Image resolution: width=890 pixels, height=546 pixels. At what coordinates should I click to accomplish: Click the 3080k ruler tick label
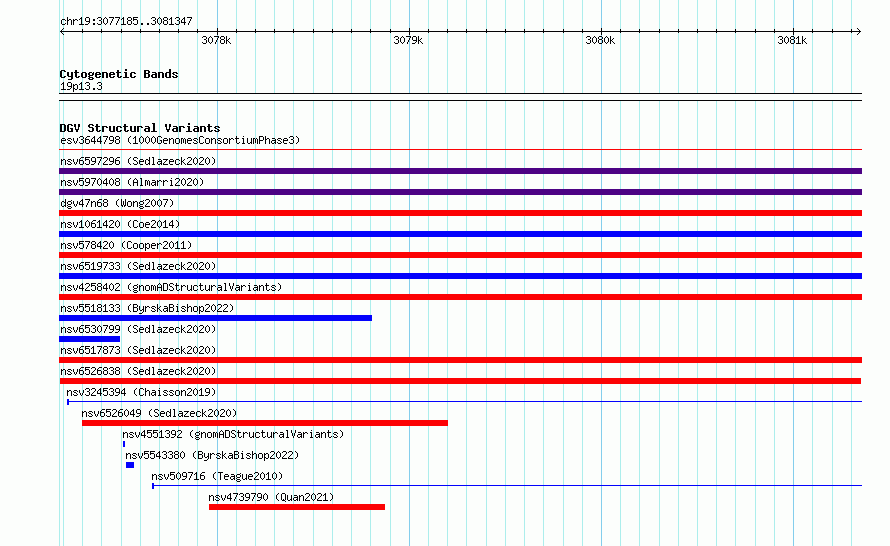pos(600,40)
